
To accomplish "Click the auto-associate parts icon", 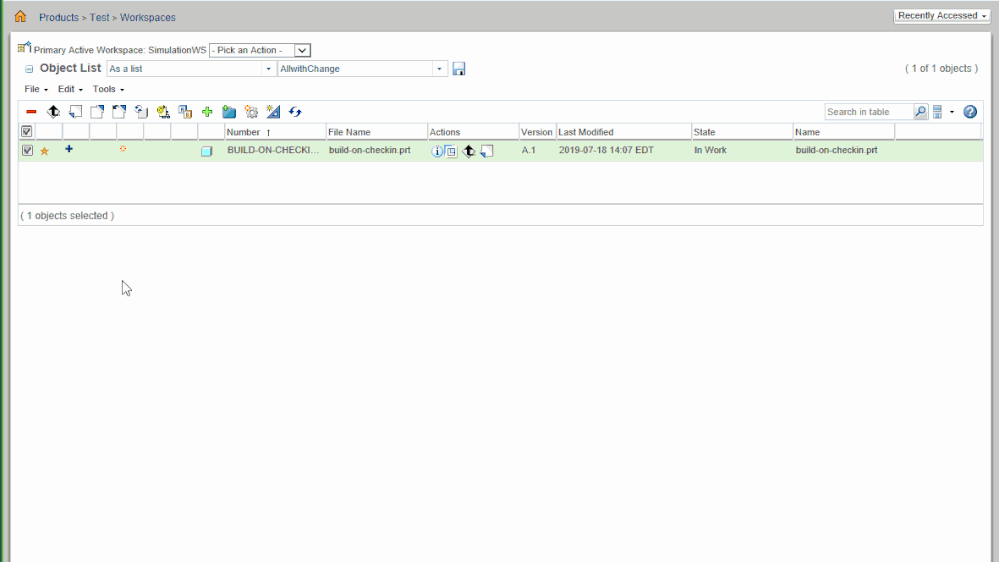I will tap(163, 112).
